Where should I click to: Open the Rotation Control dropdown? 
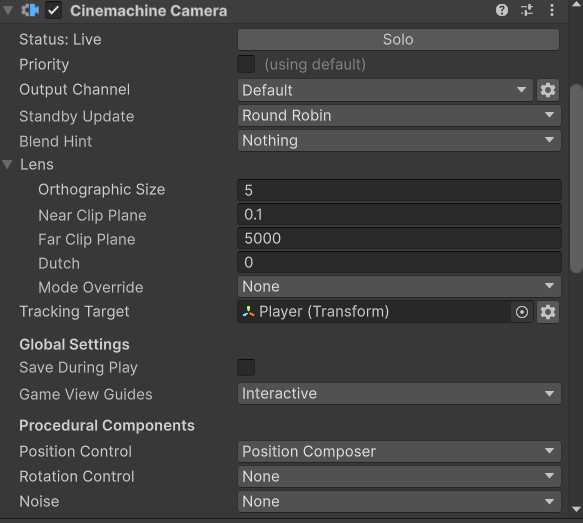[399, 477]
